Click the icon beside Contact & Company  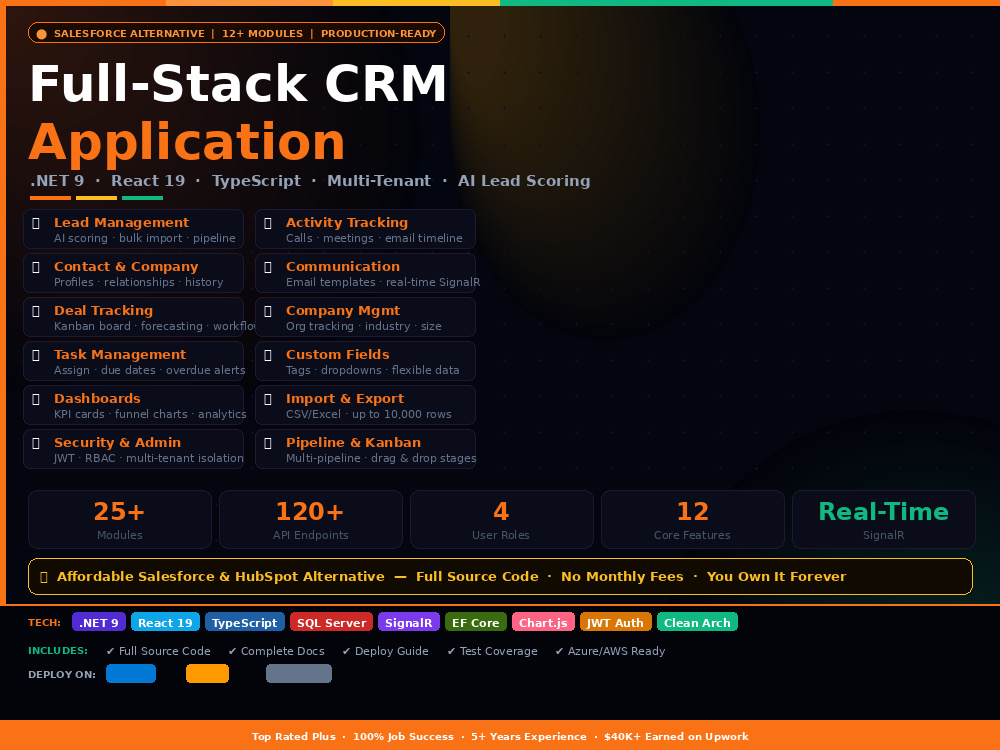click(x=36, y=267)
